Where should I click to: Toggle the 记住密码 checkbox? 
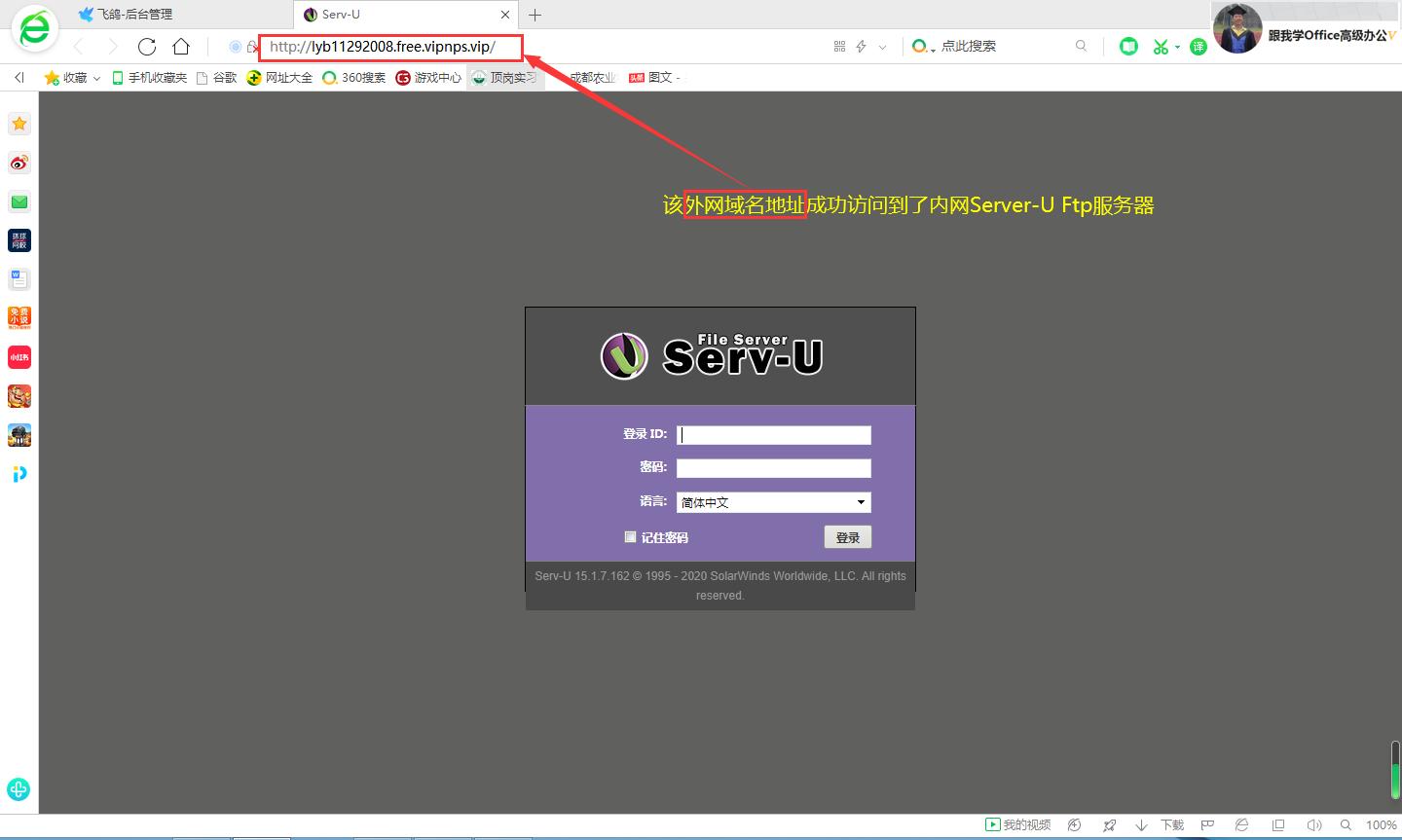click(630, 537)
